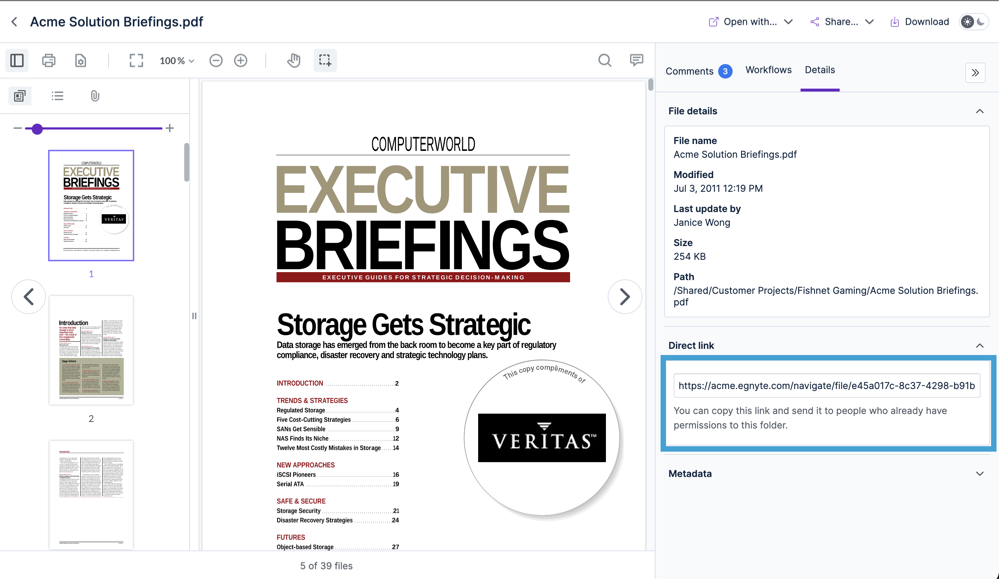Viewport: 999px width, 579px height.
Task: Zoom in with the plus circle icon
Action: 241,61
